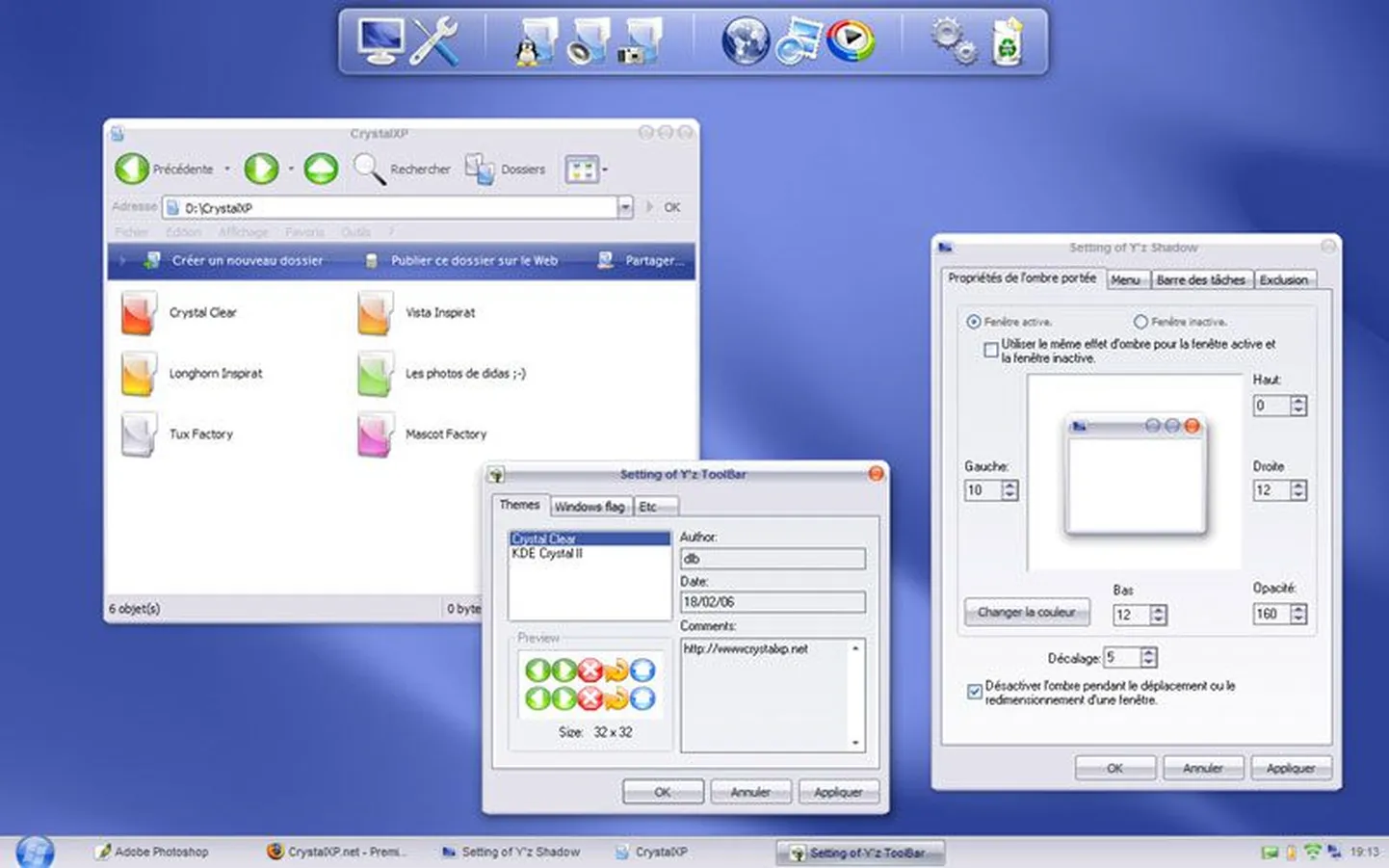Open the speaker music folder in the dock
Screen dimensions: 1389x868
pyautogui.click(x=588, y=42)
